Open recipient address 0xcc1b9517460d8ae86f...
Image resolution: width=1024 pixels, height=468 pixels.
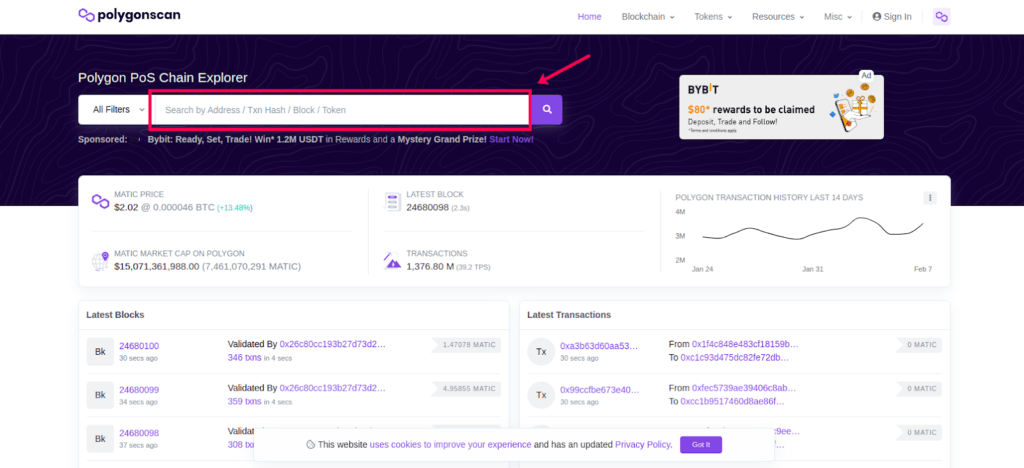point(732,401)
